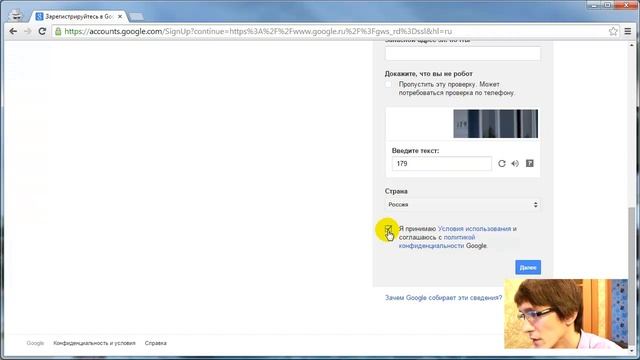Toggle the terms acceptance checkbox

pos(388,229)
